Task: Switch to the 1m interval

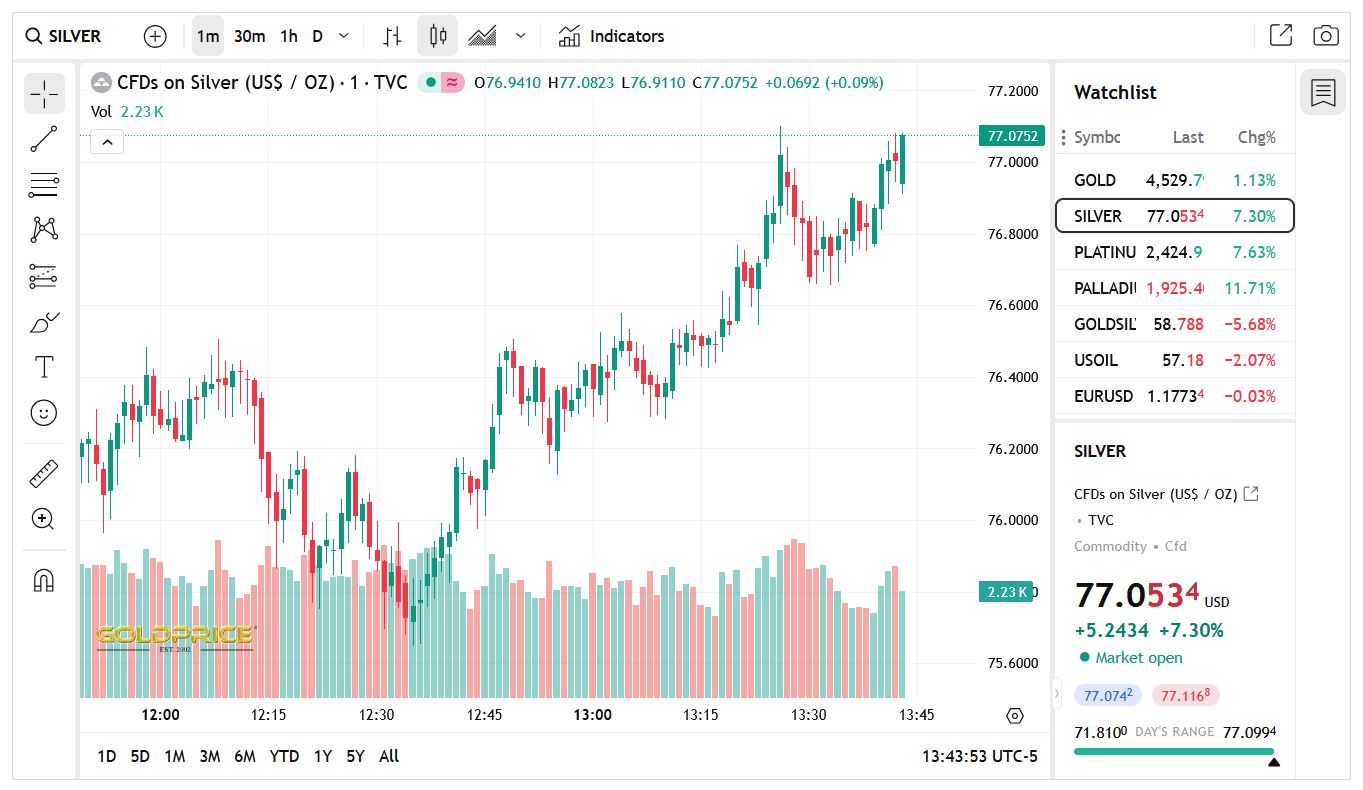Action: 208,36
